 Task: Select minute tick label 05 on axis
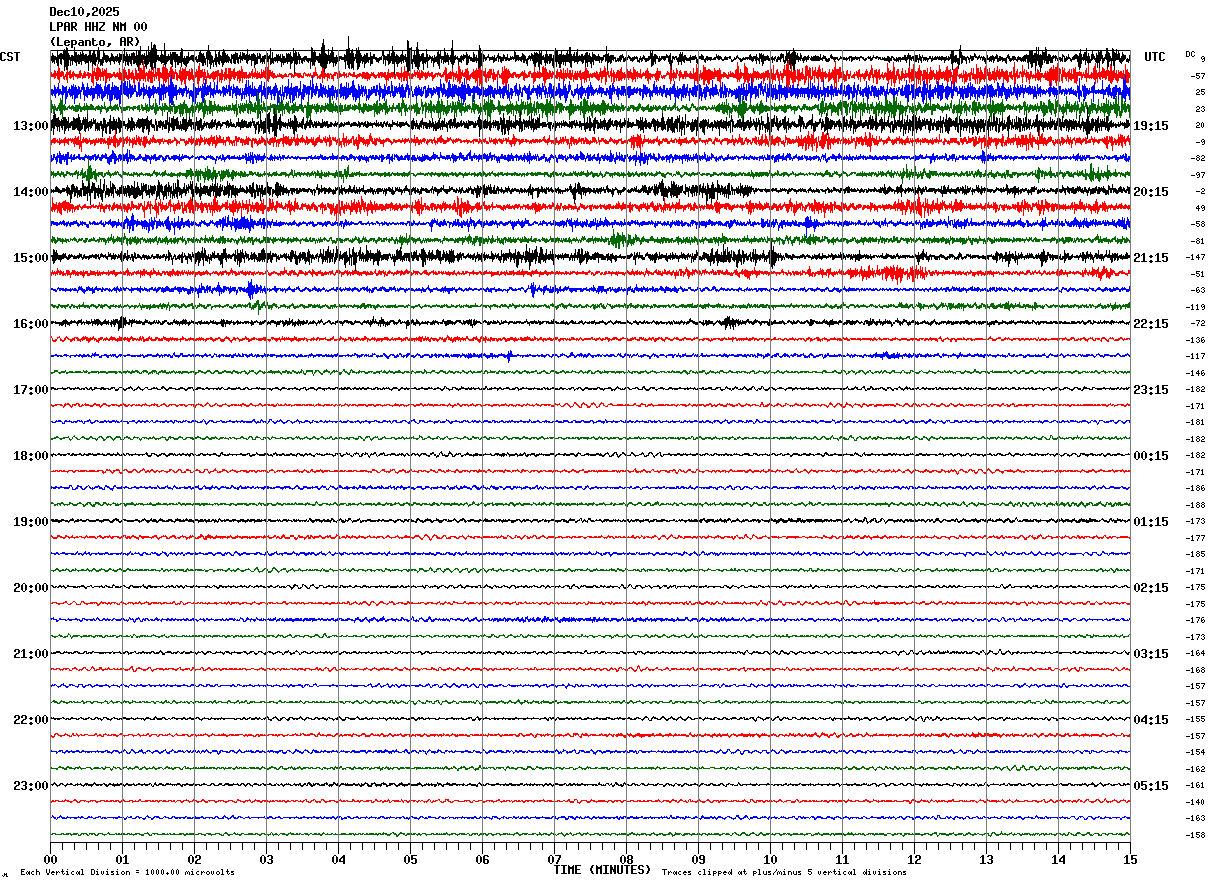[410, 859]
